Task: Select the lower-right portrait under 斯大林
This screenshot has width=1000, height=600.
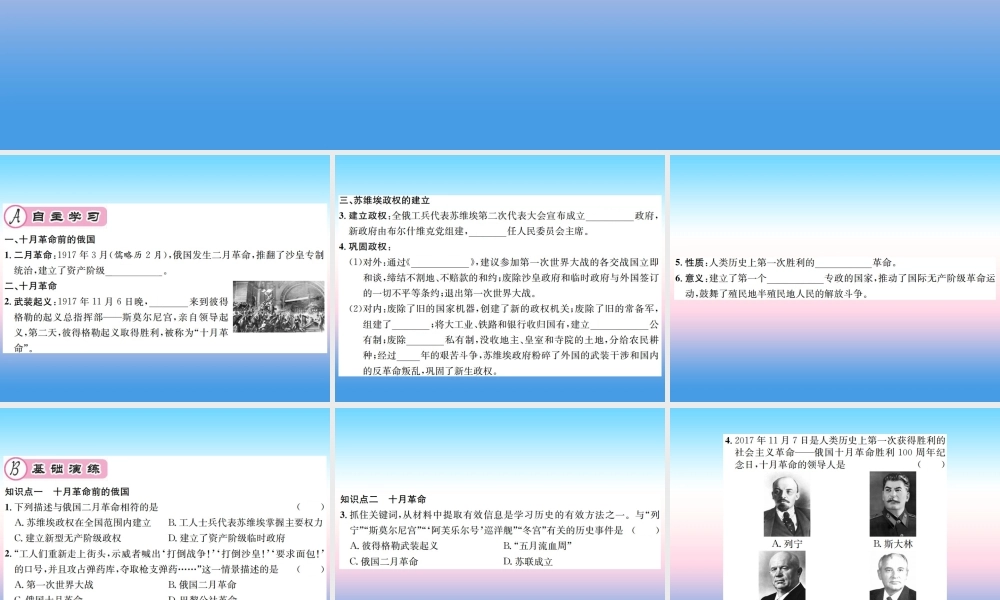Action: [x=892, y=576]
